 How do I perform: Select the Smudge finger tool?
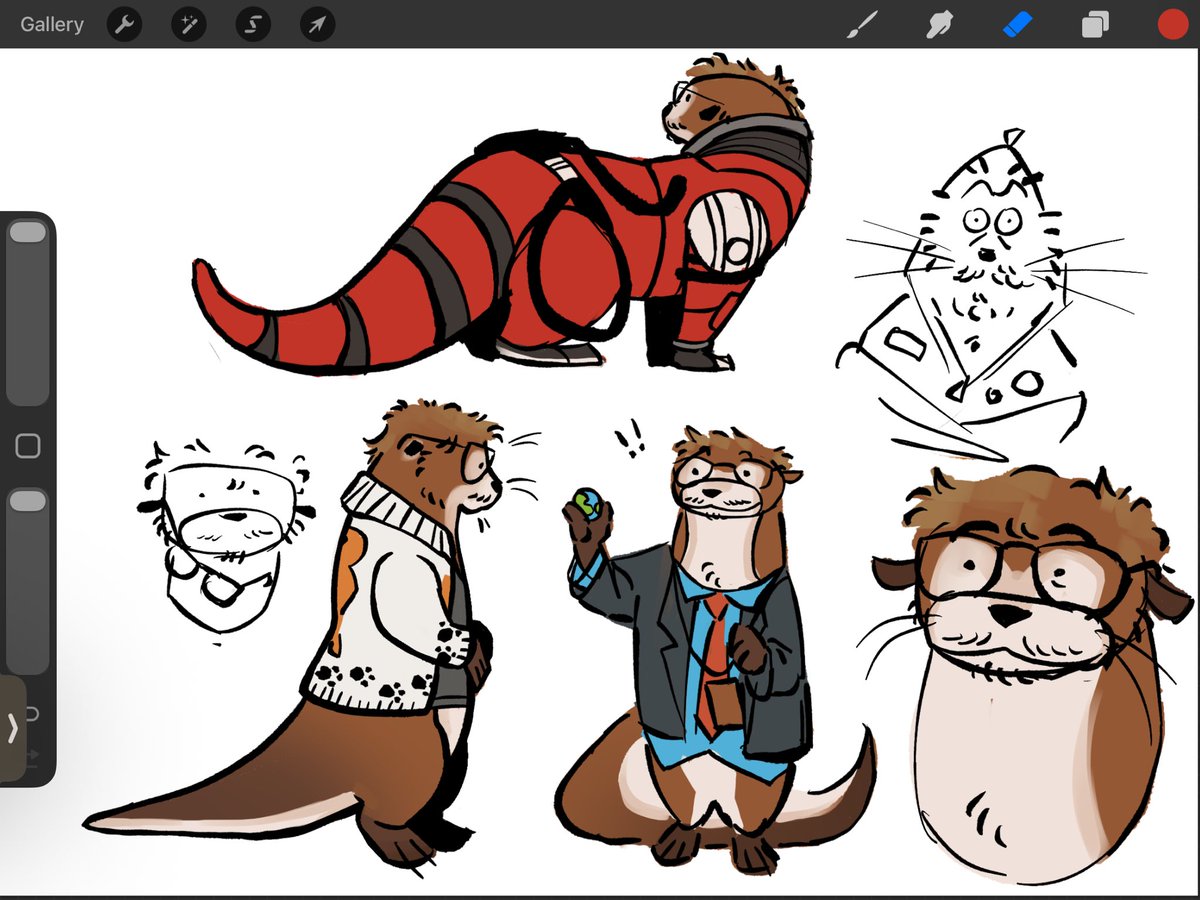click(x=939, y=24)
